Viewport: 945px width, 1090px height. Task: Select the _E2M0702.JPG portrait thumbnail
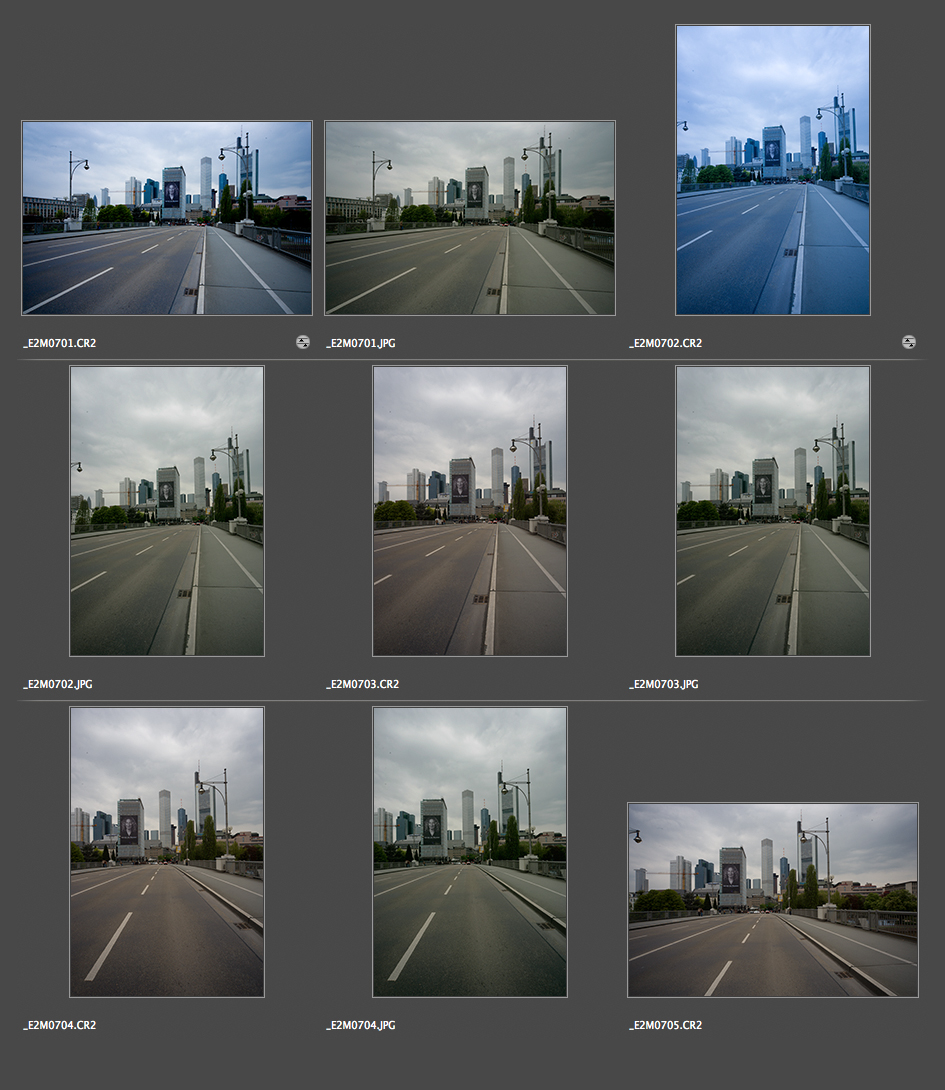(x=167, y=511)
